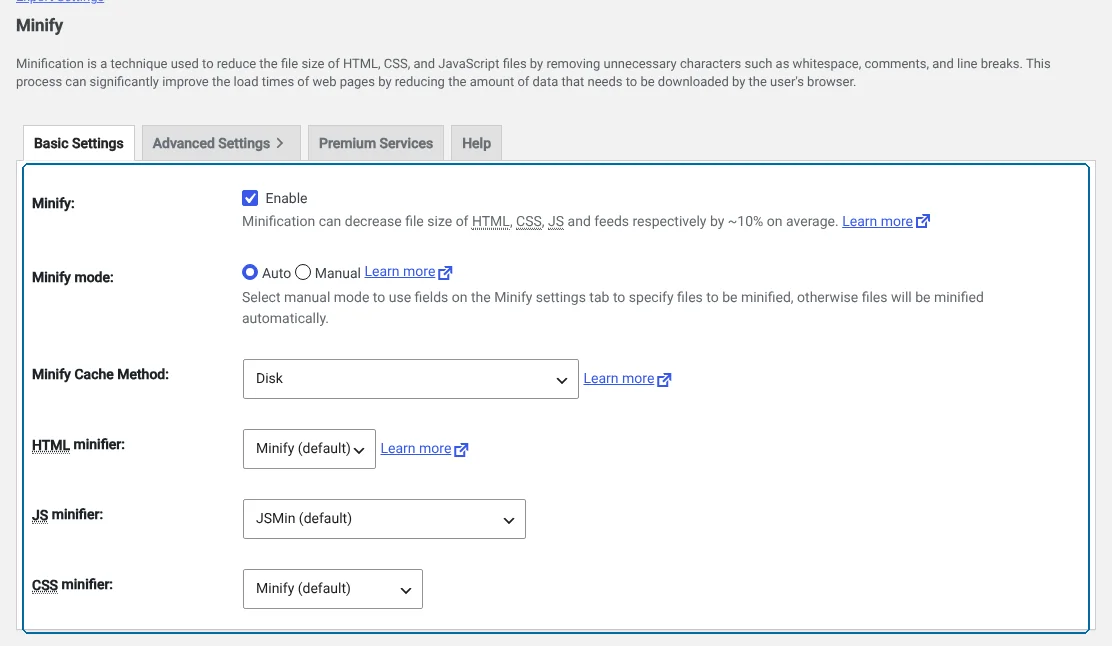Click the "JS minifier:" label
Image resolution: width=1112 pixels, height=646 pixels.
pyautogui.click(x=67, y=515)
